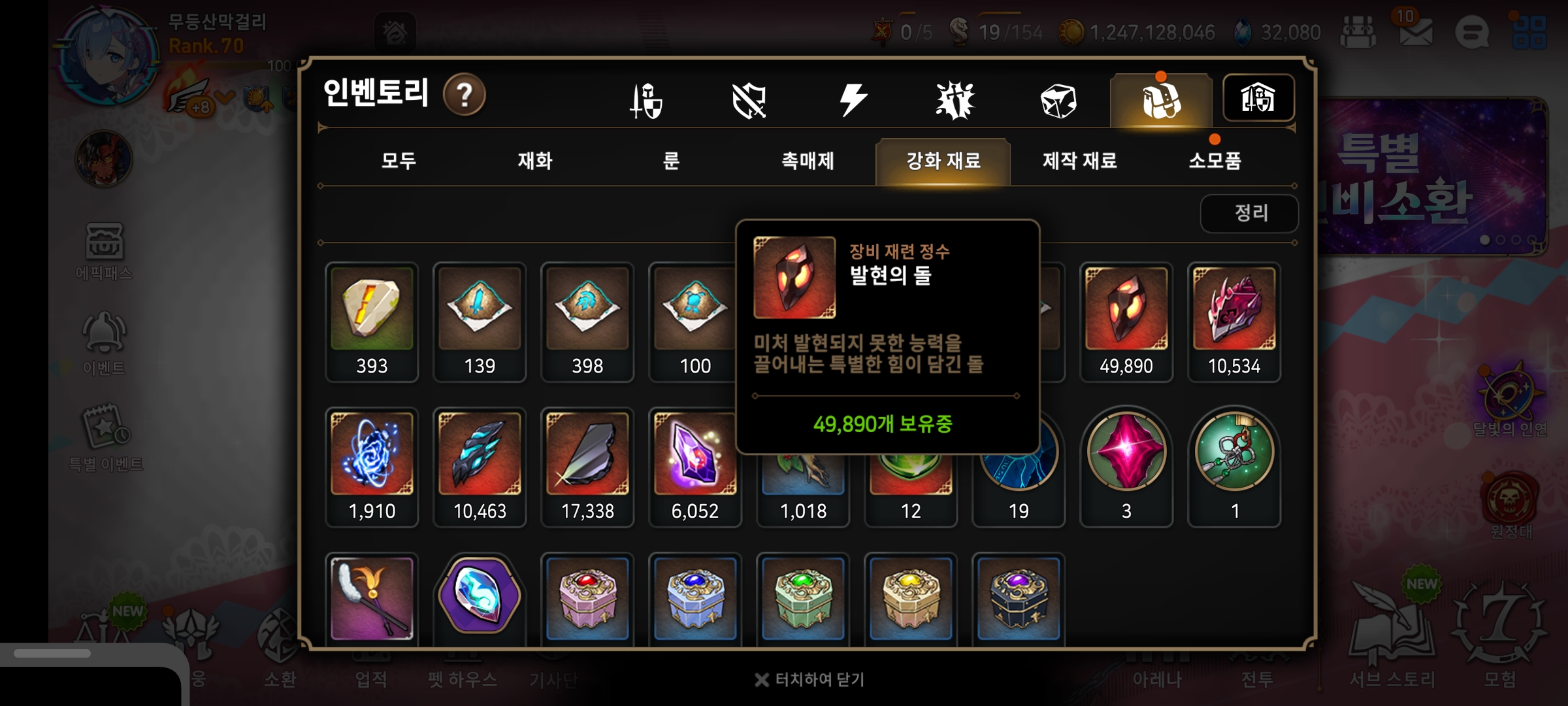Select the purple crystal item with 6,052
This screenshot has height=706, width=1568.
coord(695,467)
